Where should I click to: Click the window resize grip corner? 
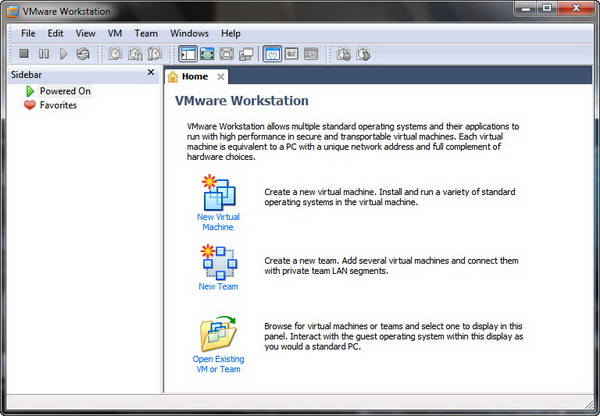coord(588,403)
